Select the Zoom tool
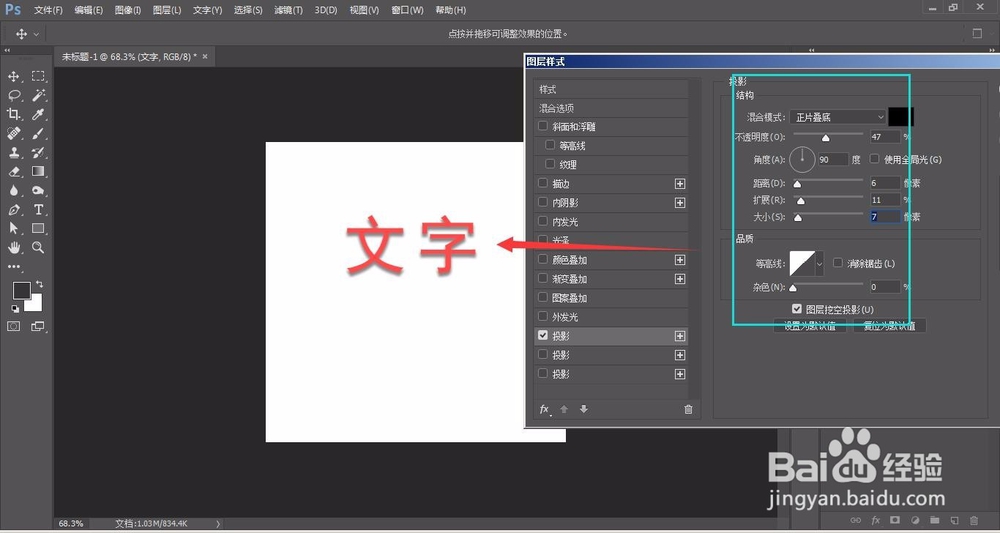Viewport: 1000px width, 533px height. click(38, 247)
